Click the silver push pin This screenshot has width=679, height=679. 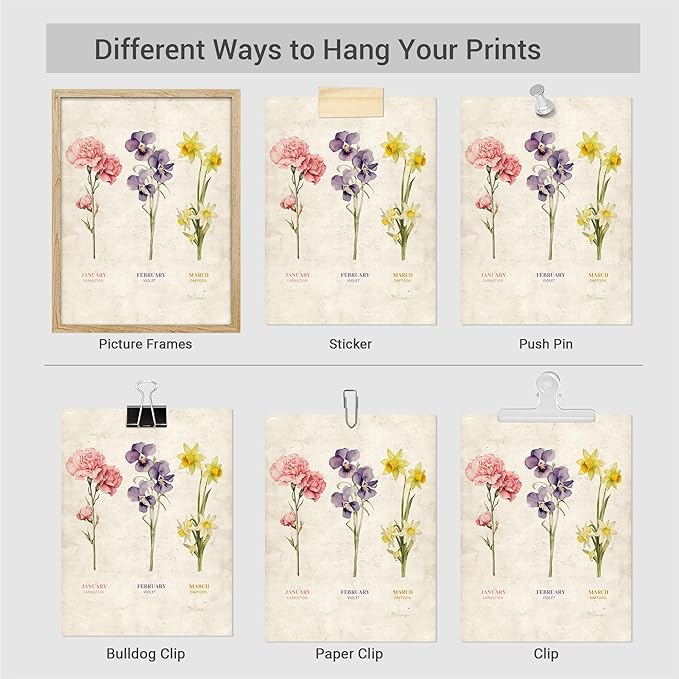pos(543,104)
